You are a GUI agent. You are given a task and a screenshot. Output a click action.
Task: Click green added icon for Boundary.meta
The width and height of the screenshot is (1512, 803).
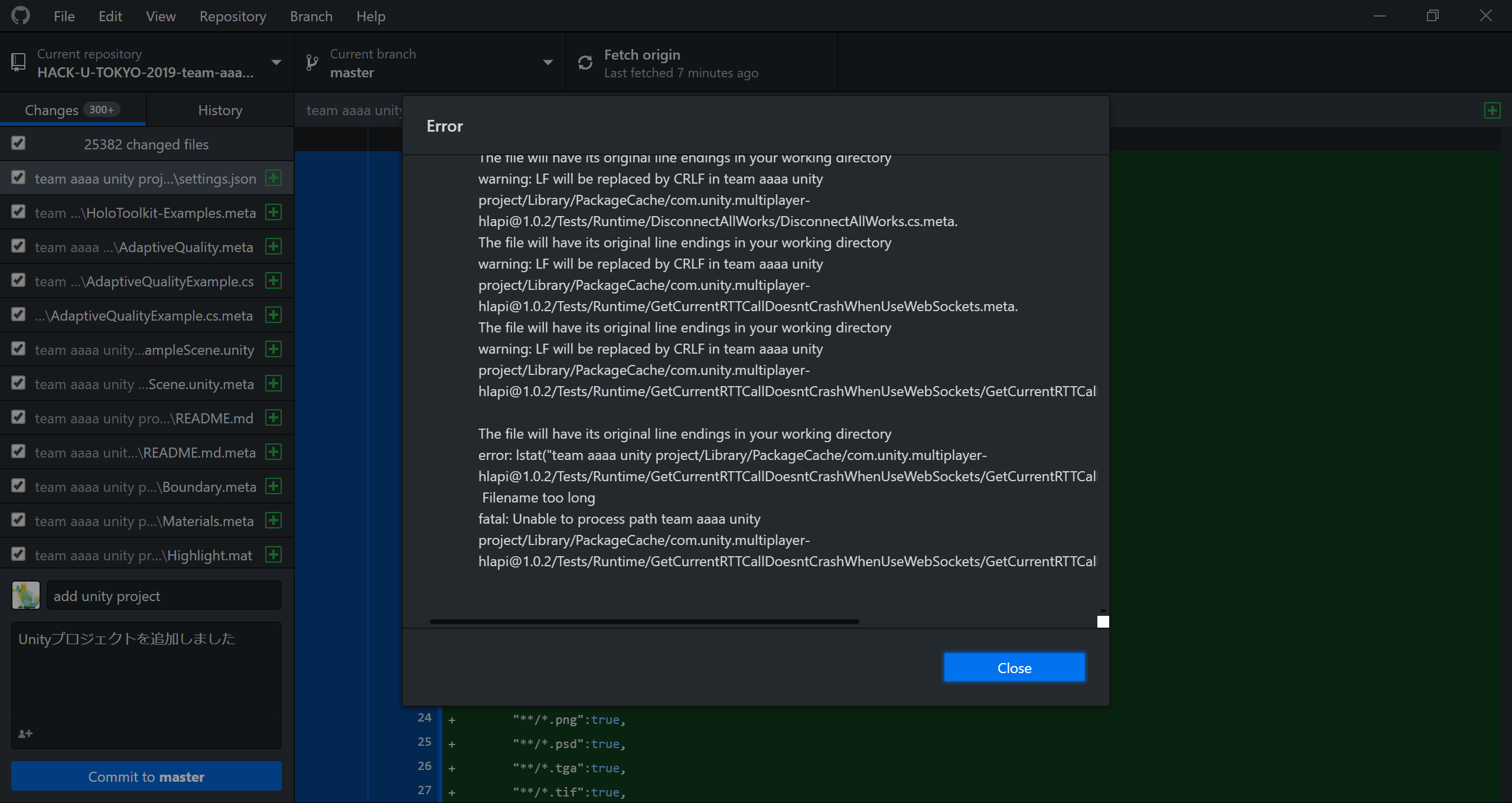273,486
